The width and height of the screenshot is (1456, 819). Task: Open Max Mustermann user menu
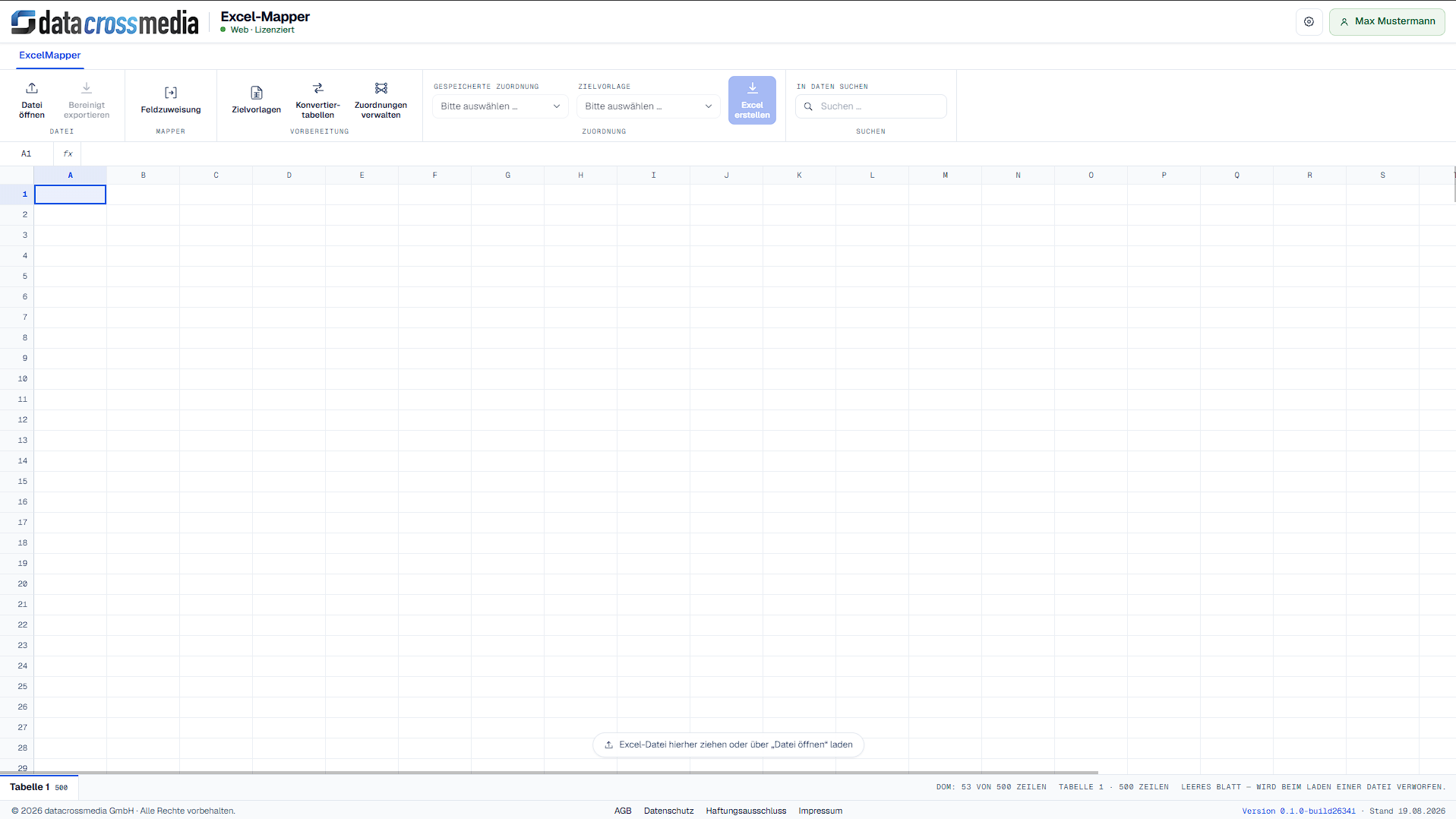tap(1387, 22)
